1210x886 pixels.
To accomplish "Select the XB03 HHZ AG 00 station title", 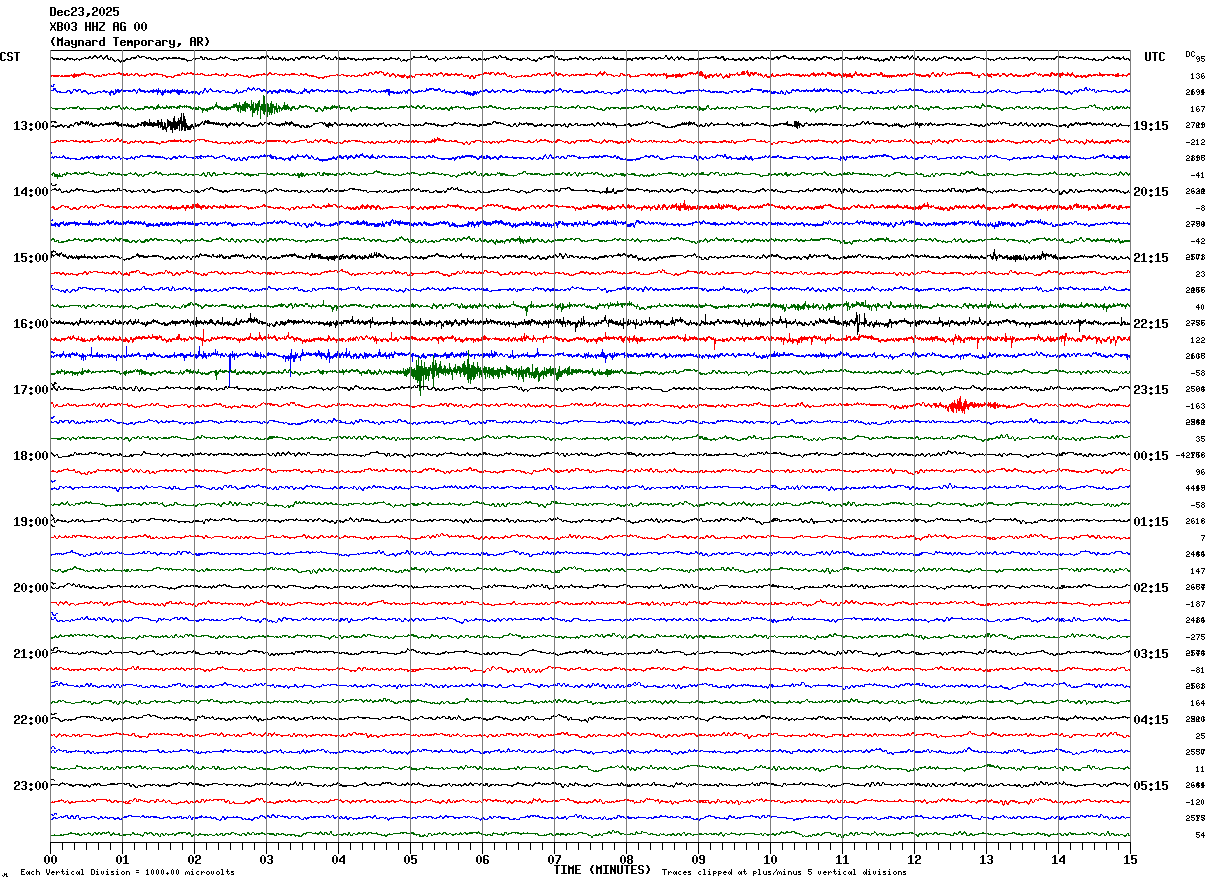I will coord(98,27).
